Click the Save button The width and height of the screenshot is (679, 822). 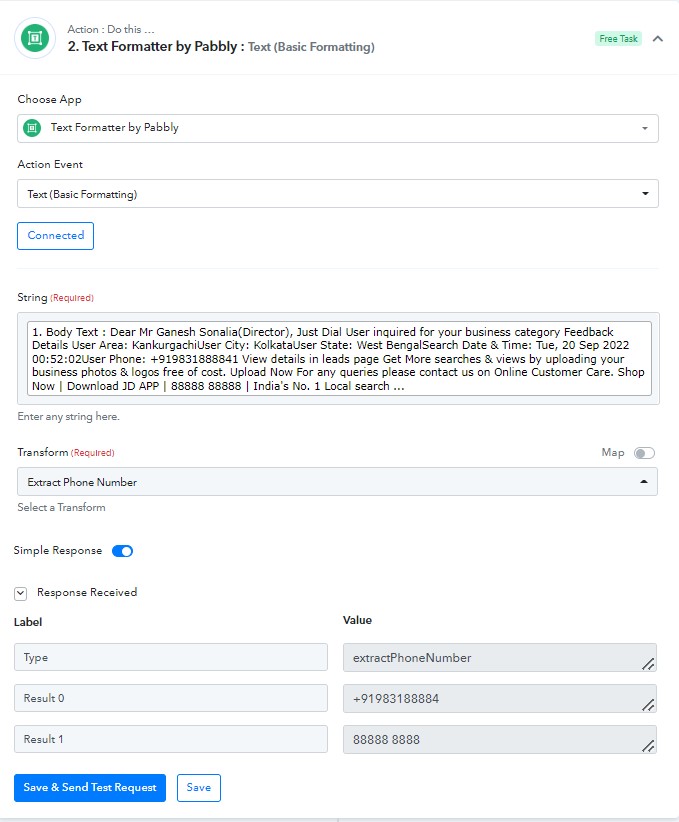click(x=199, y=787)
